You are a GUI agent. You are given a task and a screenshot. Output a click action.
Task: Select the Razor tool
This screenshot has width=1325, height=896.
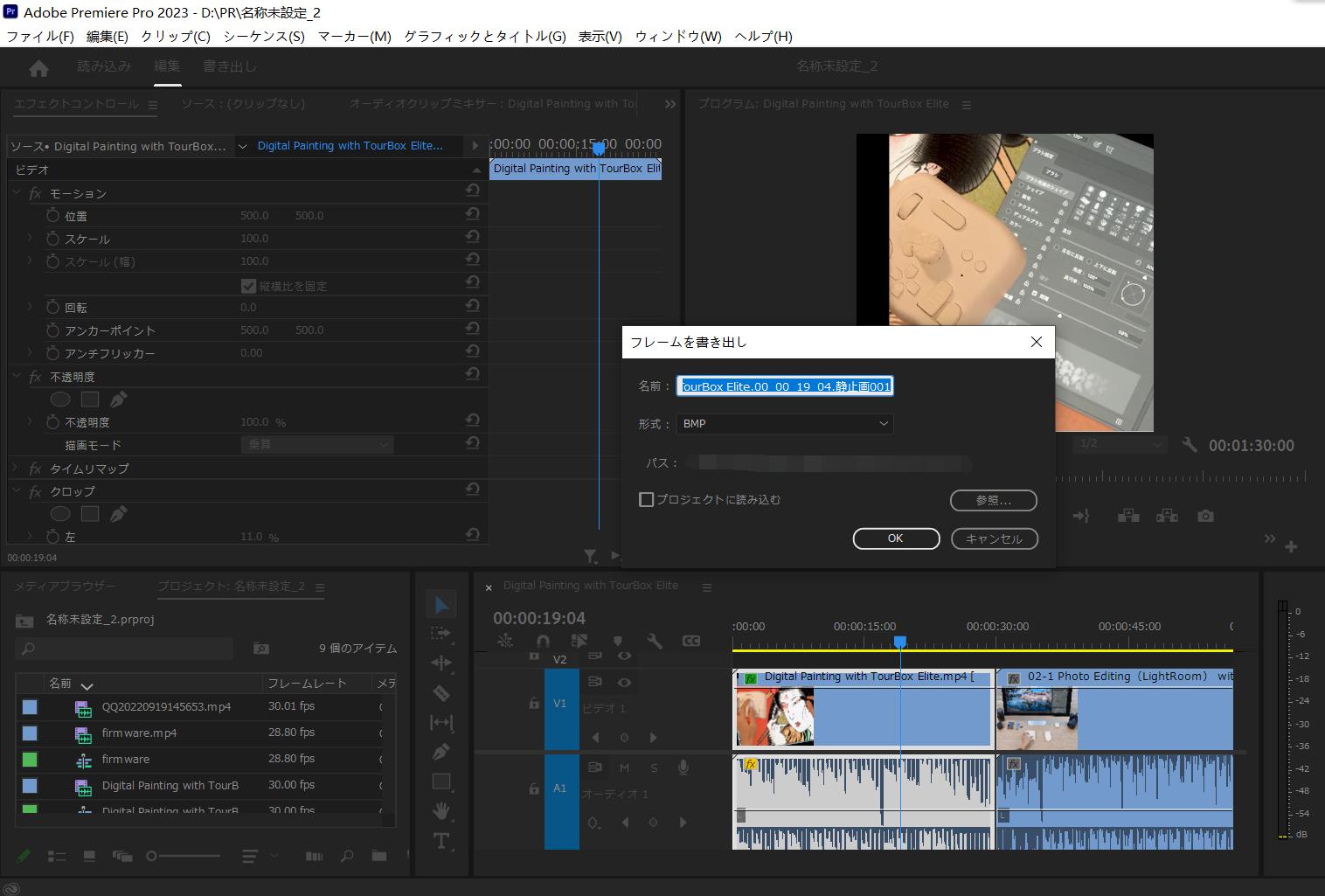click(x=441, y=692)
